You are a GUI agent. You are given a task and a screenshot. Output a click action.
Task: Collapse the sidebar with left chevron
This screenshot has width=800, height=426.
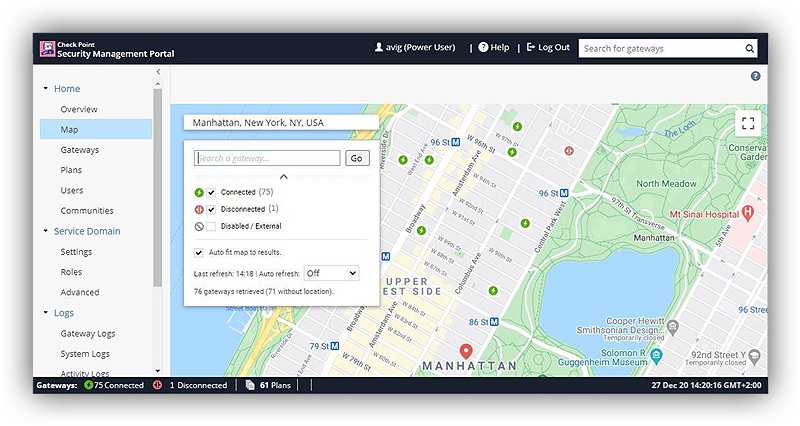tap(158, 72)
